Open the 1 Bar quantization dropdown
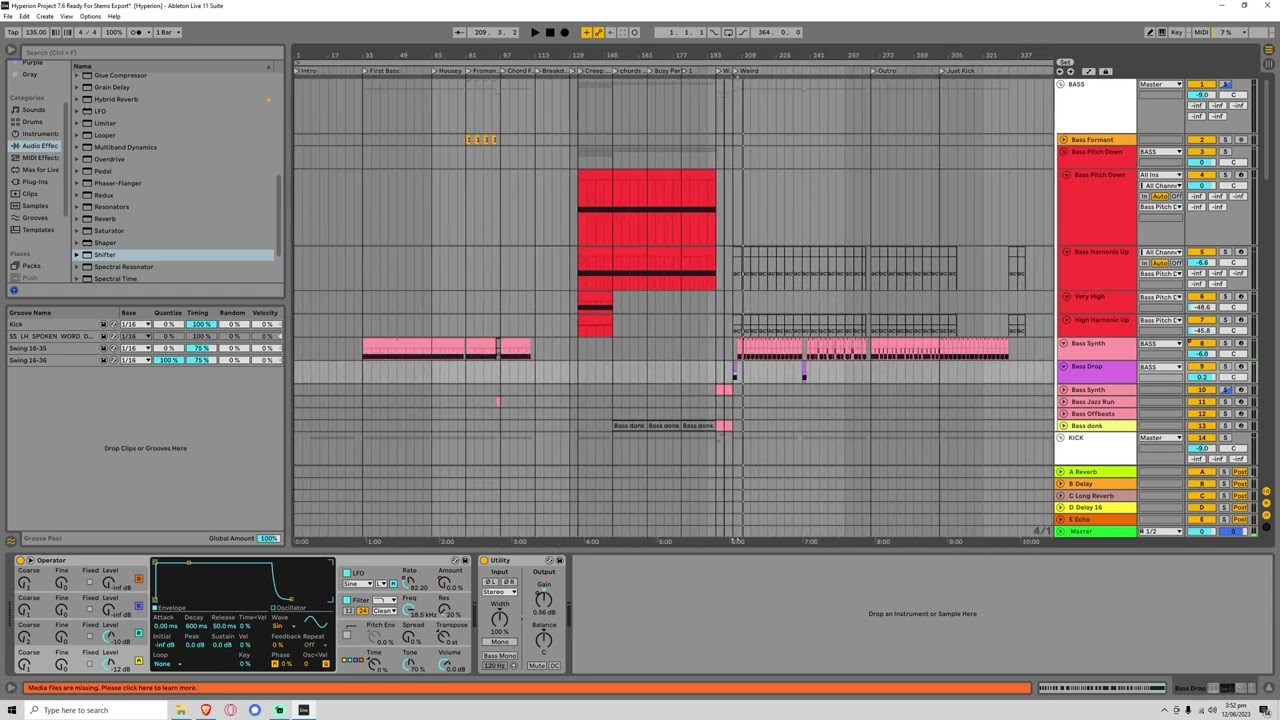This screenshot has height=720, width=1280. (x=166, y=32)
